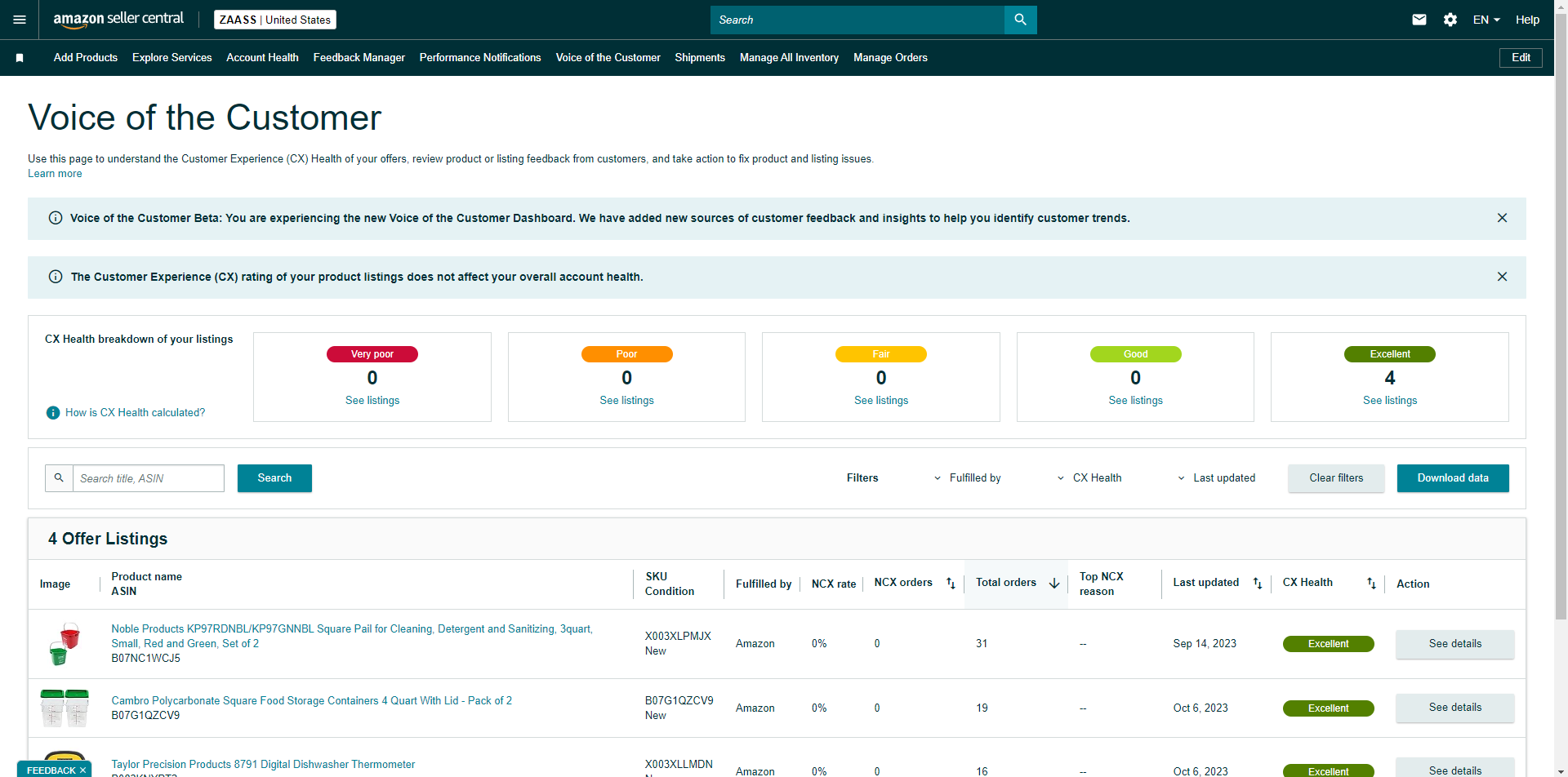Open Manage Orders nav item

tap(890, 58)
